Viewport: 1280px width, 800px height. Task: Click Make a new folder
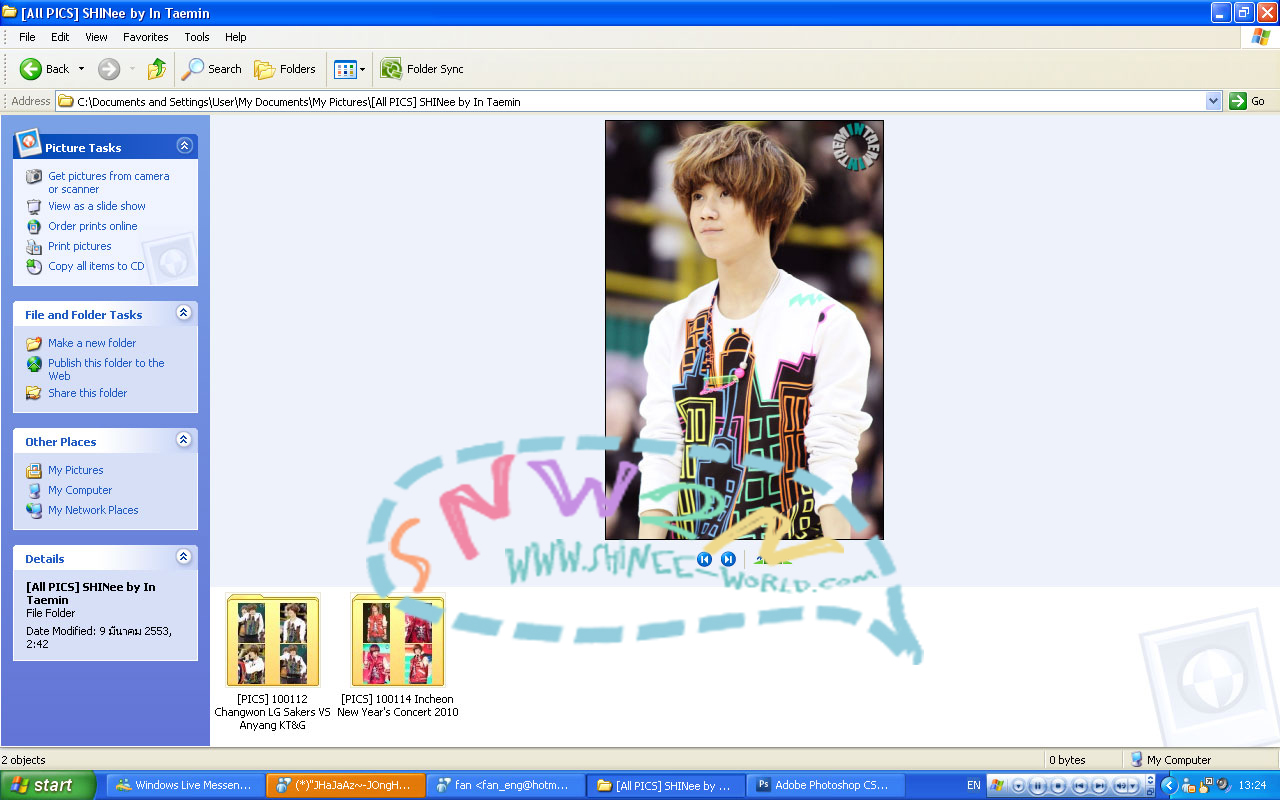pos(92,343)
